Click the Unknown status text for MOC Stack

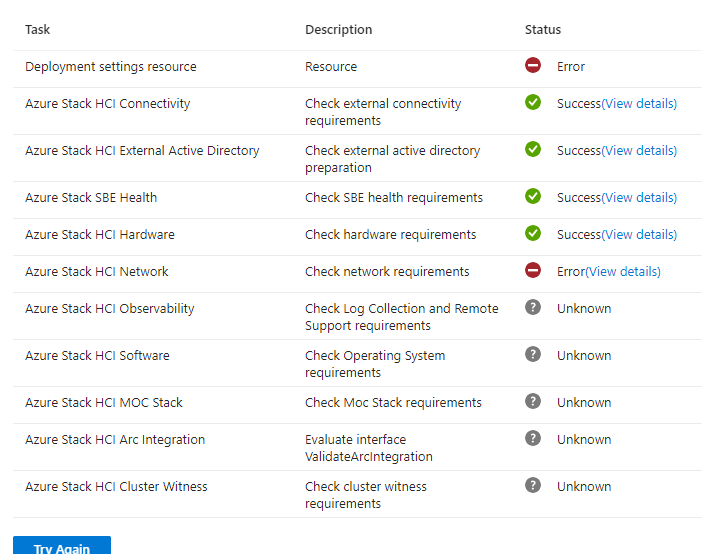(x=584, y=403)
